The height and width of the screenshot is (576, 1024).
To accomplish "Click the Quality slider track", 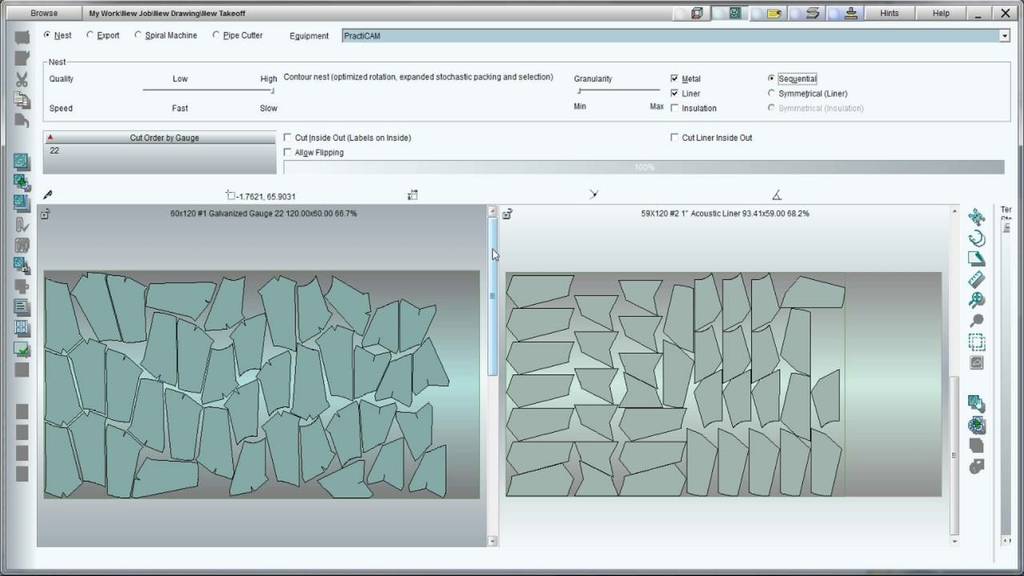I will click(208, 90).
